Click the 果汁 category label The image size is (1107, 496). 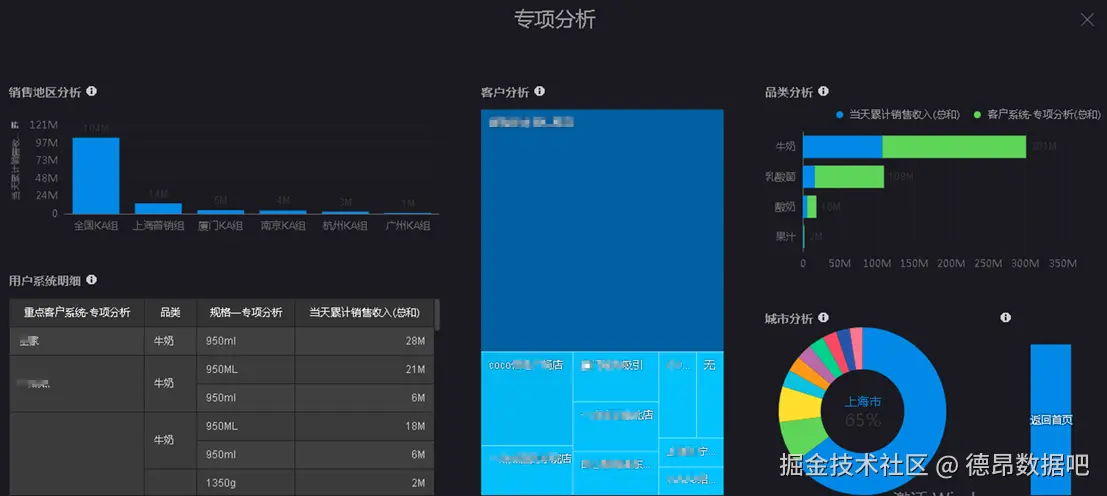(785, 236)
